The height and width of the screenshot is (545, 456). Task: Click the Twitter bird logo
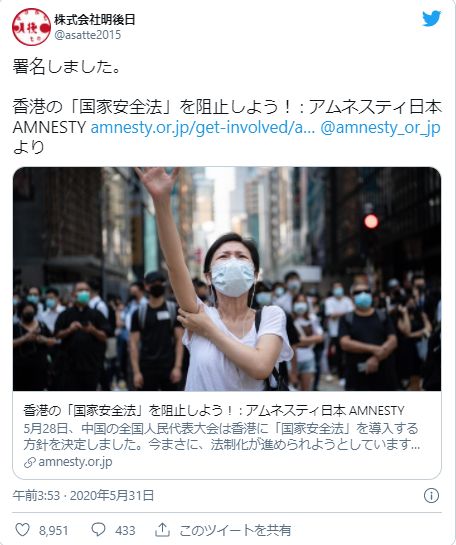(432, 18)
